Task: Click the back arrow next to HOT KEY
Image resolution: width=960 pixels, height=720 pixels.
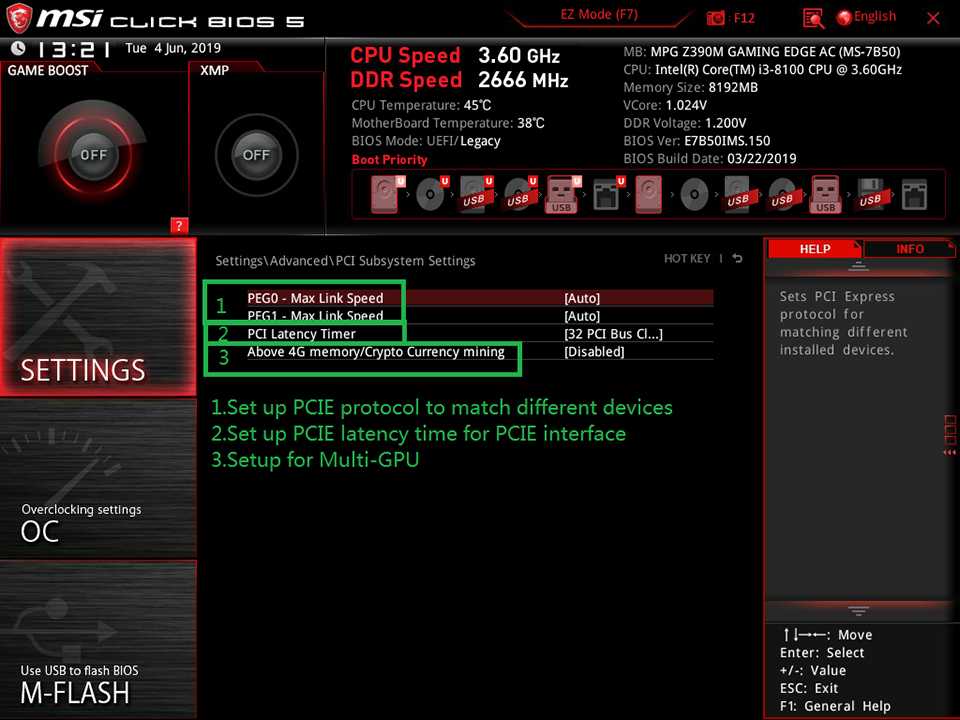Action: pyautogui.click(x=737, y=259)
